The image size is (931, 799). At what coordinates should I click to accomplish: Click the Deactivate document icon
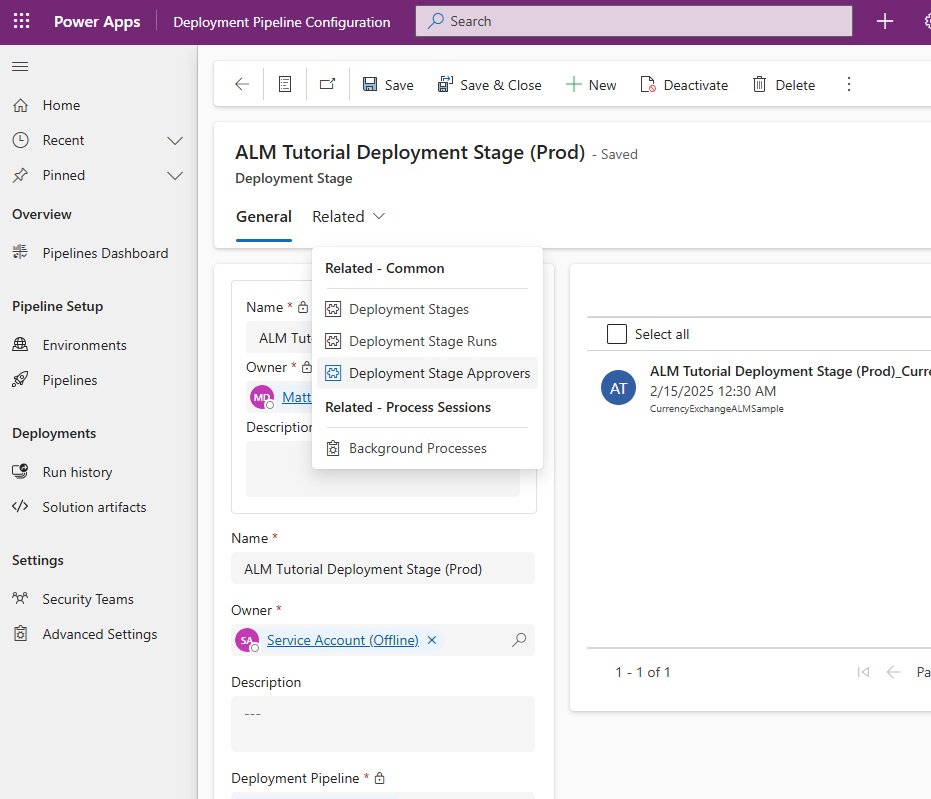coord(648,84)
